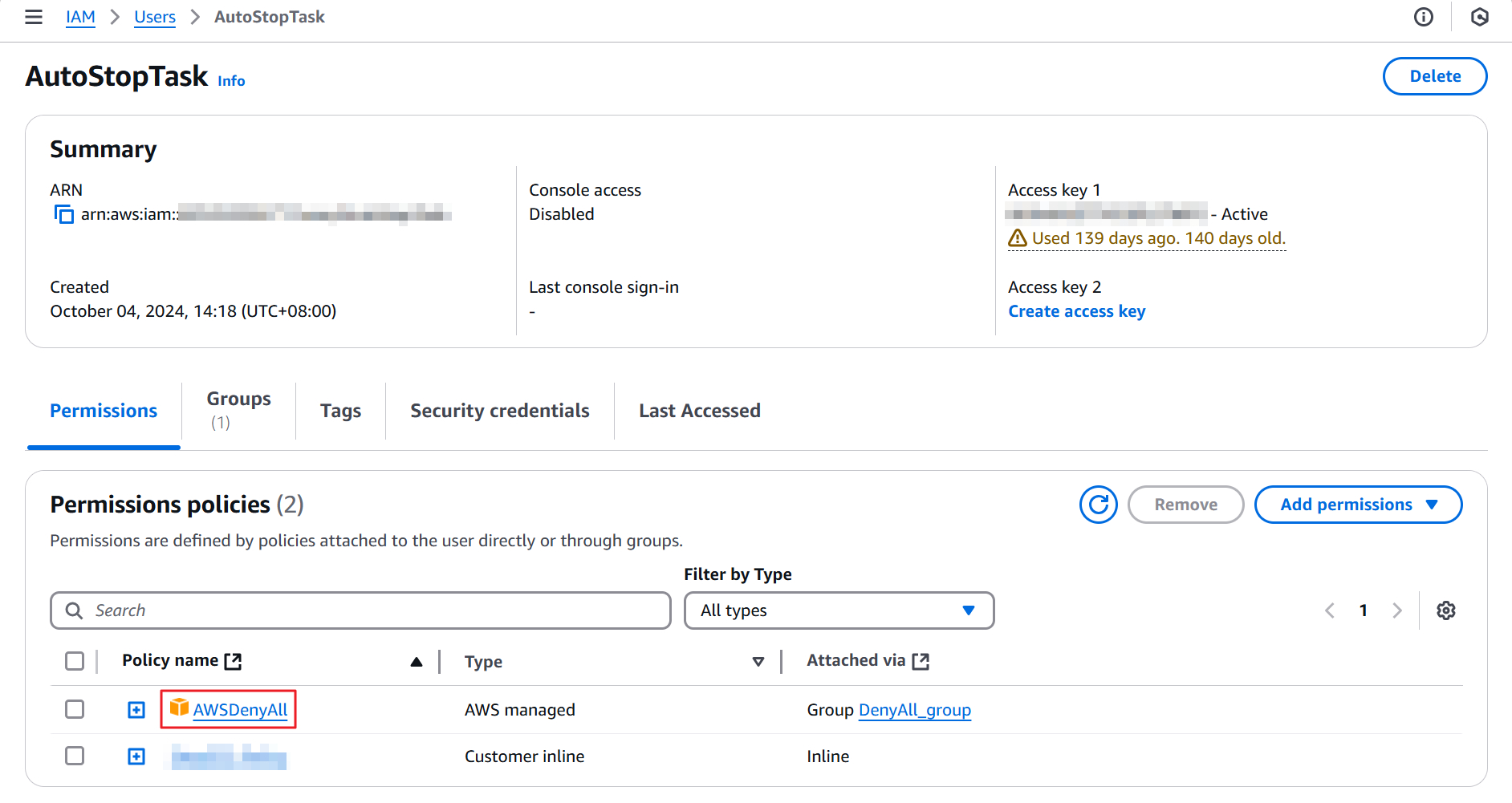Open table preferences gear icon
This screenshot has height=803, width=1512.
coord(1446,610)
